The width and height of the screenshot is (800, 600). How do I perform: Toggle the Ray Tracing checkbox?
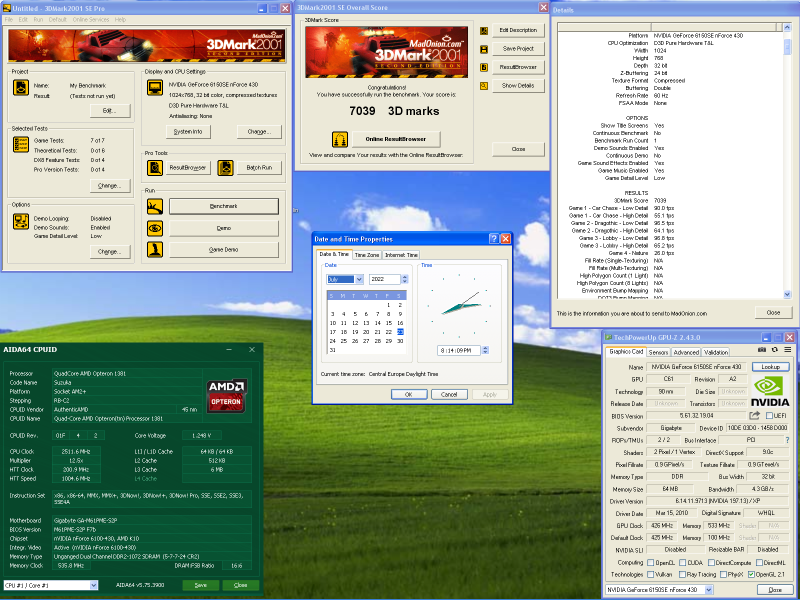683,574
